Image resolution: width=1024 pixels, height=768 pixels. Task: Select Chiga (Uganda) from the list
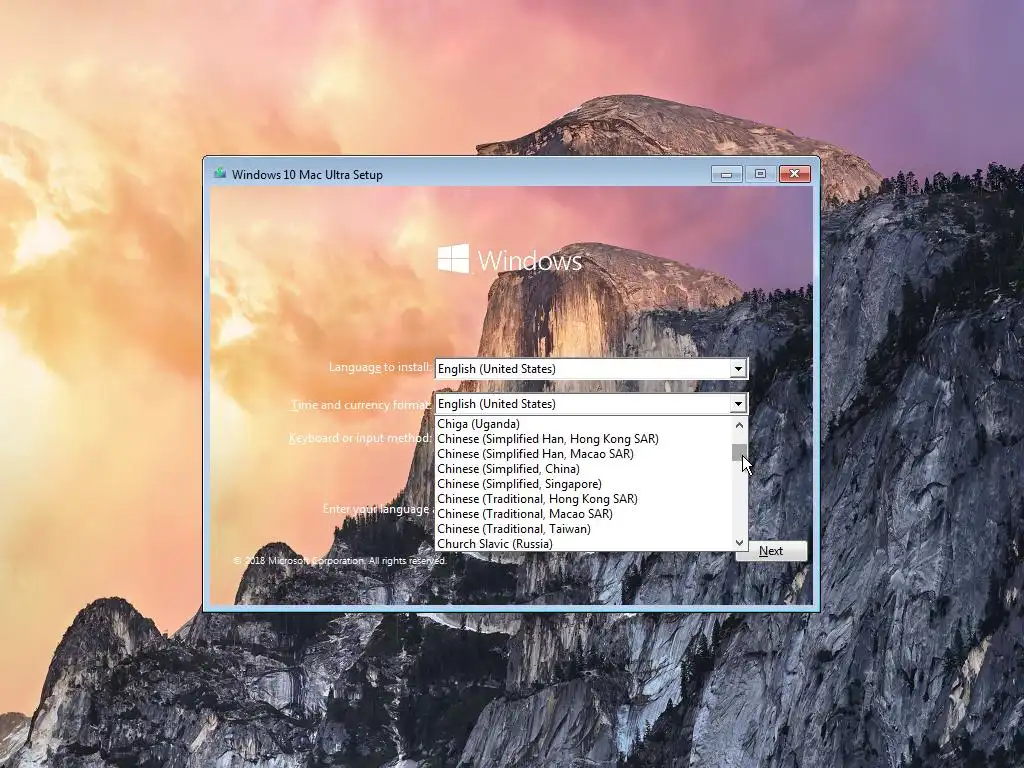(583, 424)
